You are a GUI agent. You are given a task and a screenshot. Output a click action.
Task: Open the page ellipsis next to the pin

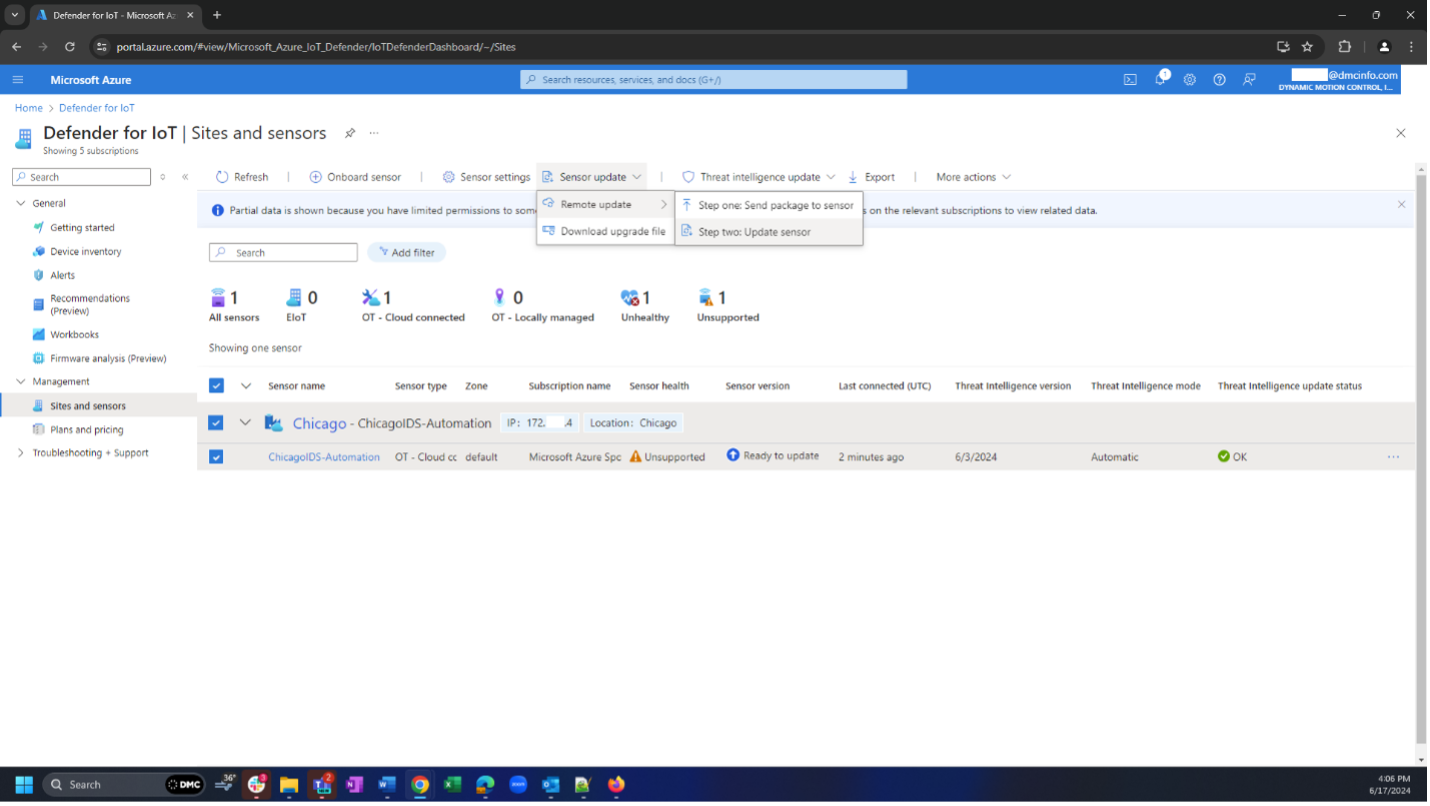click(x=374, y=133)
